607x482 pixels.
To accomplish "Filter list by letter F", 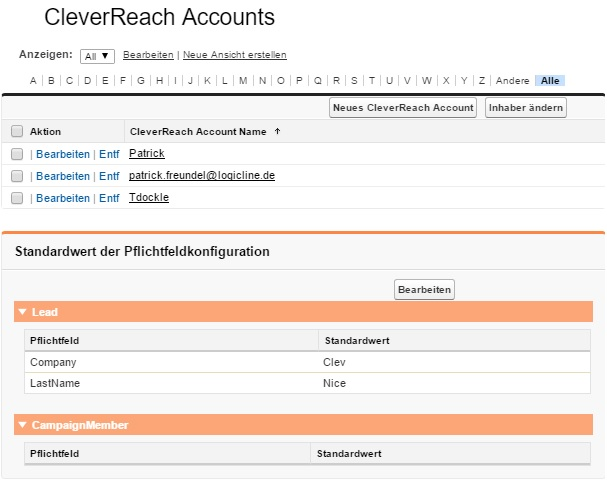I will 123,81.
